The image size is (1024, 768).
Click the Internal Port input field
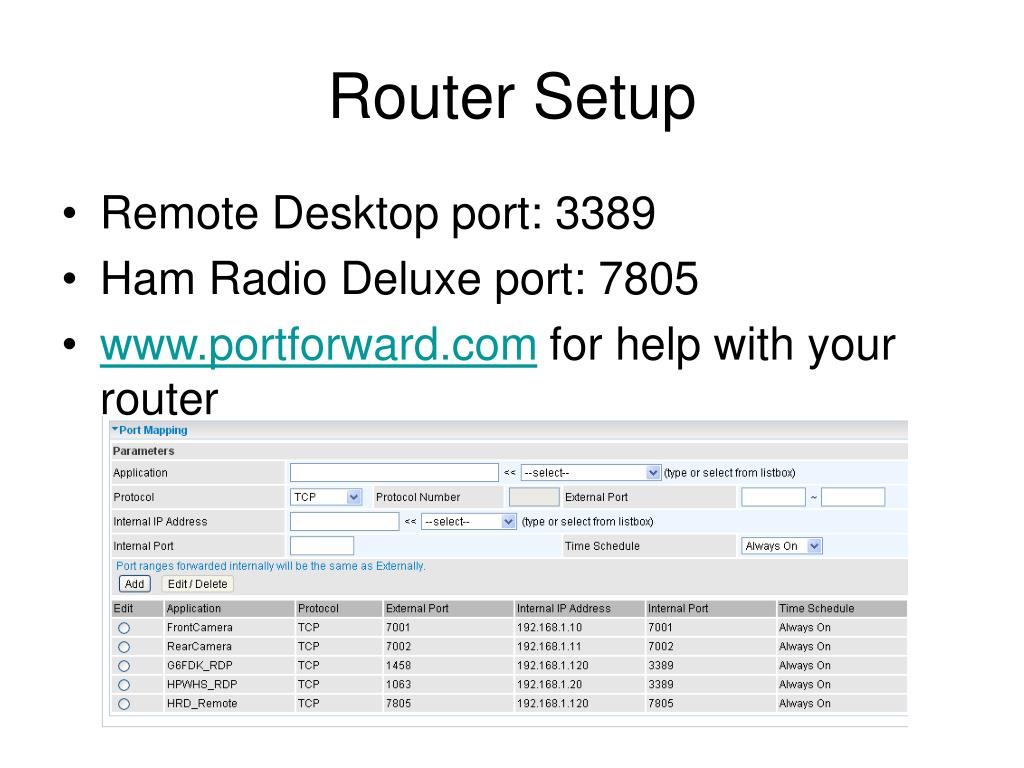coord(321,546)
